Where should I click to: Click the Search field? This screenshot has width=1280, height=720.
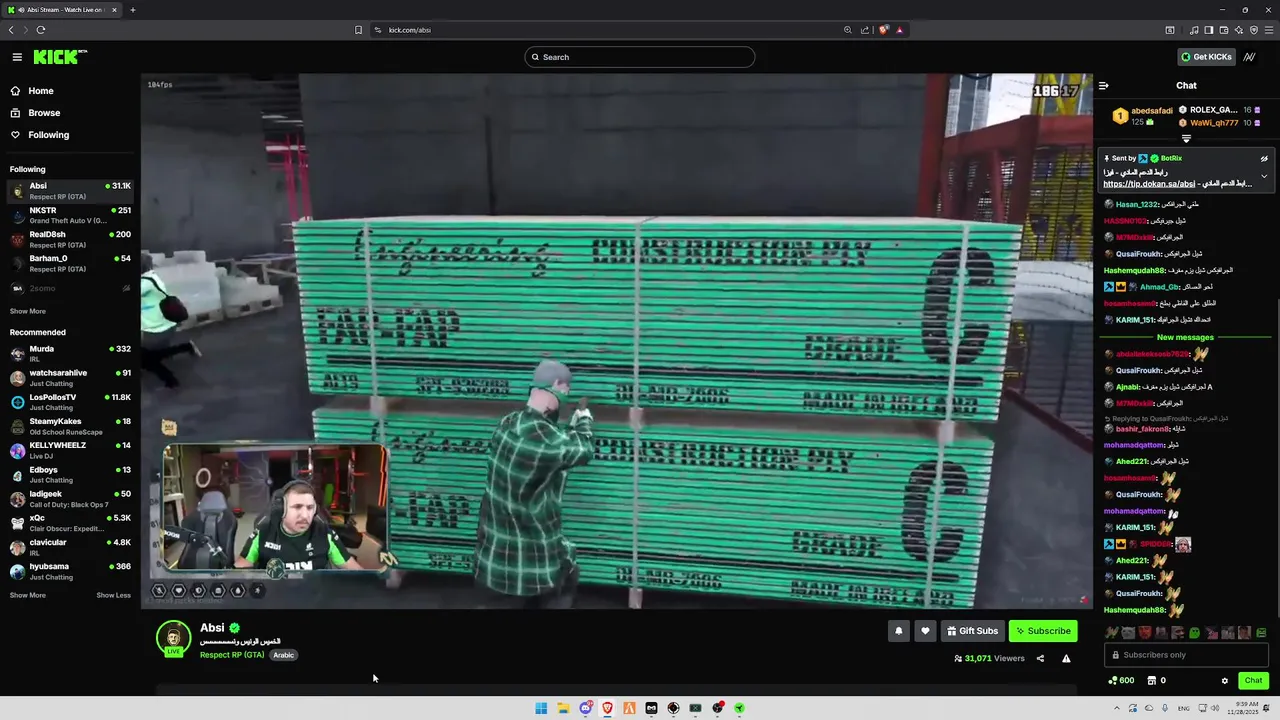[640, 57]
